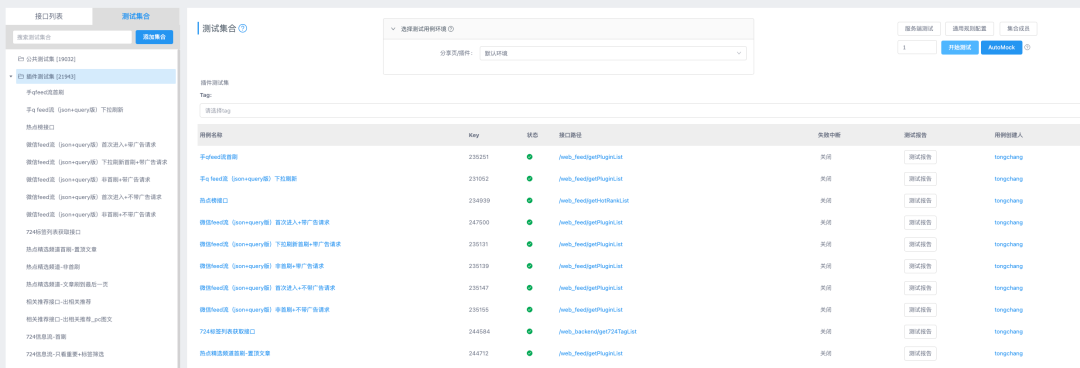Click the AutoMock button

click(x=1001, y=48)
